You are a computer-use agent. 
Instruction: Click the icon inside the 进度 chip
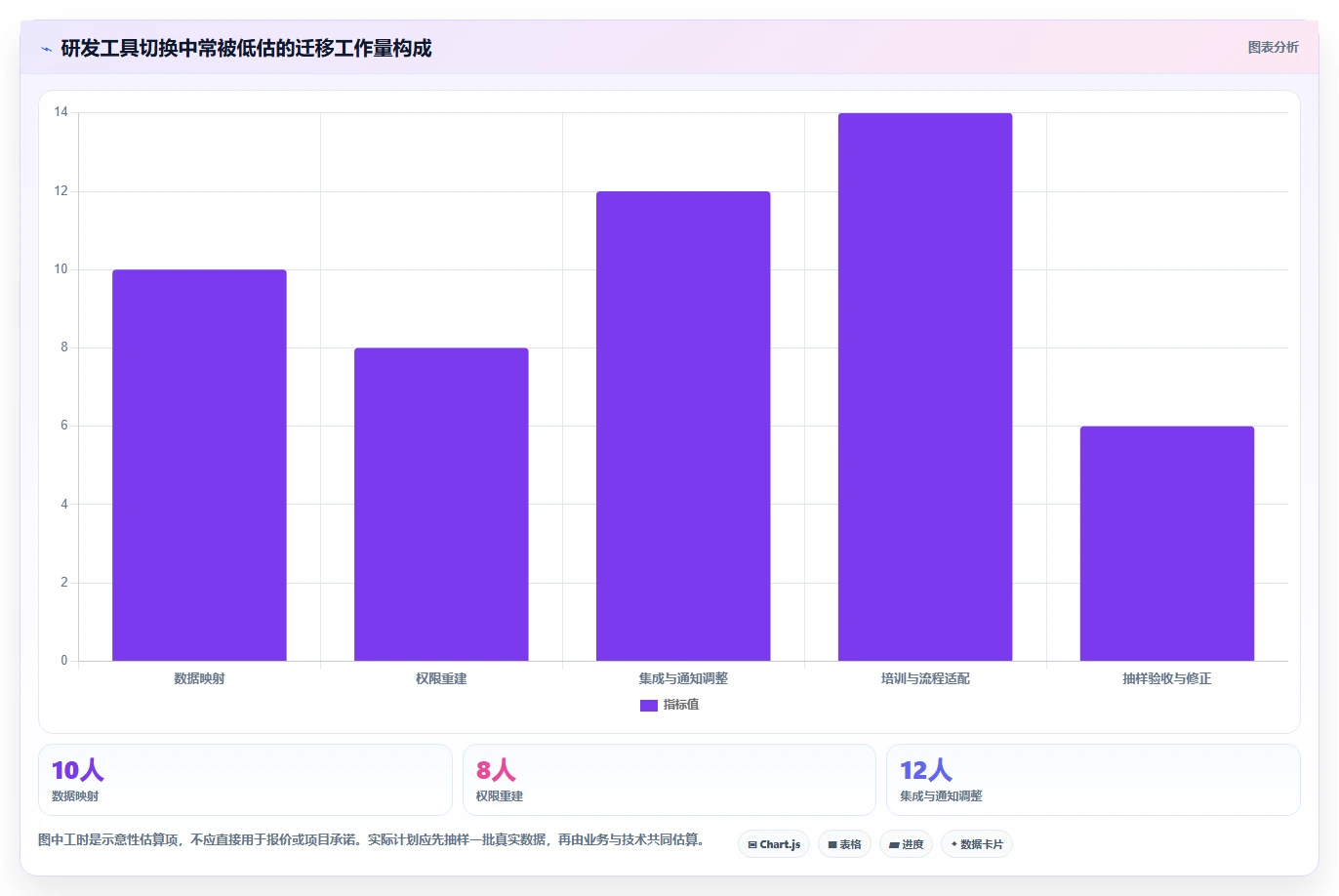point(894,845)
